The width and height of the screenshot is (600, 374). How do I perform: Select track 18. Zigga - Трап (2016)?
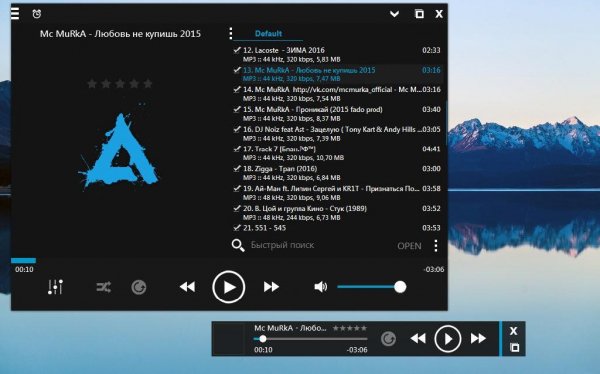coord(280,169)
